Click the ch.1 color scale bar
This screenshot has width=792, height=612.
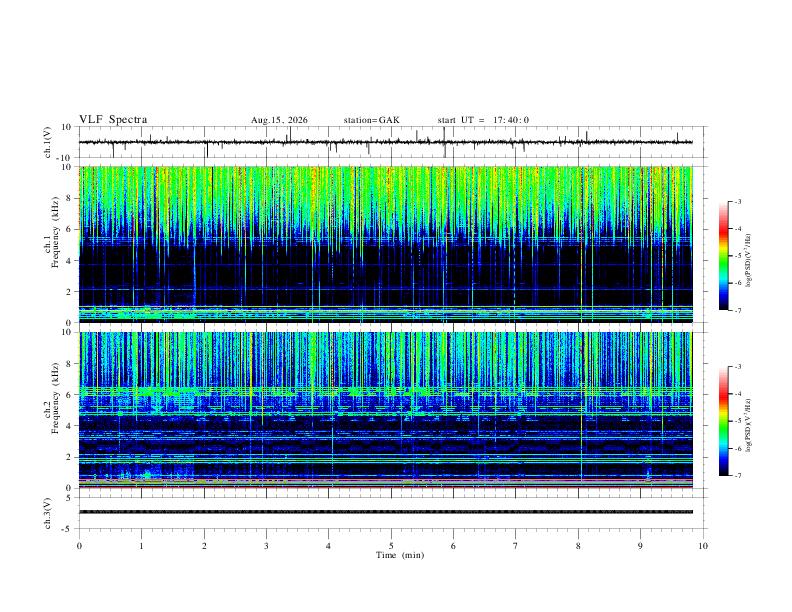coord(723,256)
